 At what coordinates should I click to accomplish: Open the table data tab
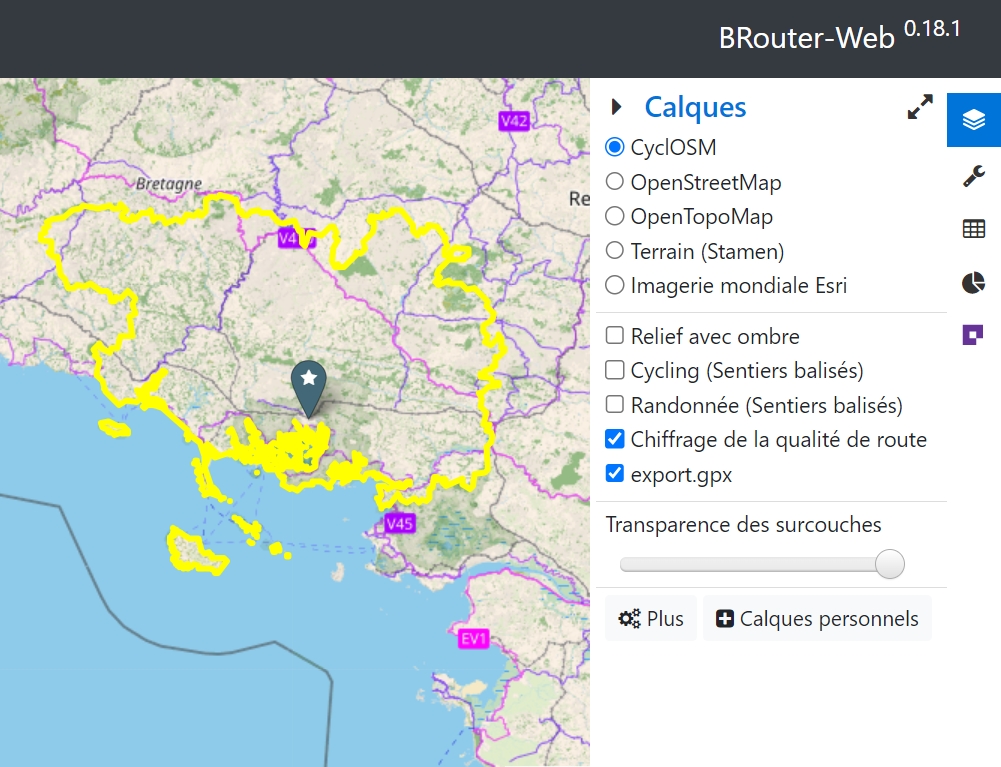pyautogui.click(x=973, y=230)
